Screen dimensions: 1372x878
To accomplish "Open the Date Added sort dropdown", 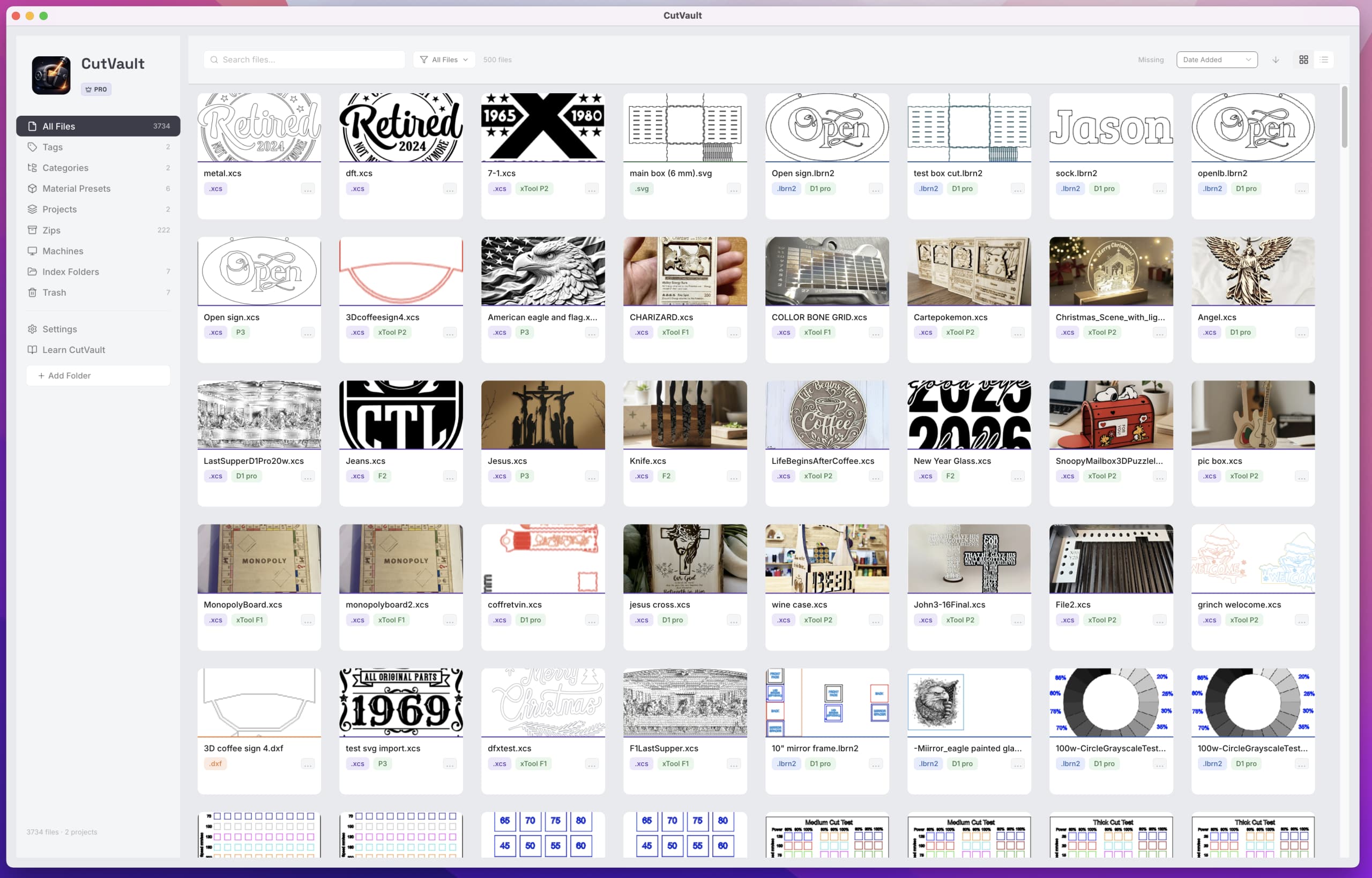I will pos(1217,60).
